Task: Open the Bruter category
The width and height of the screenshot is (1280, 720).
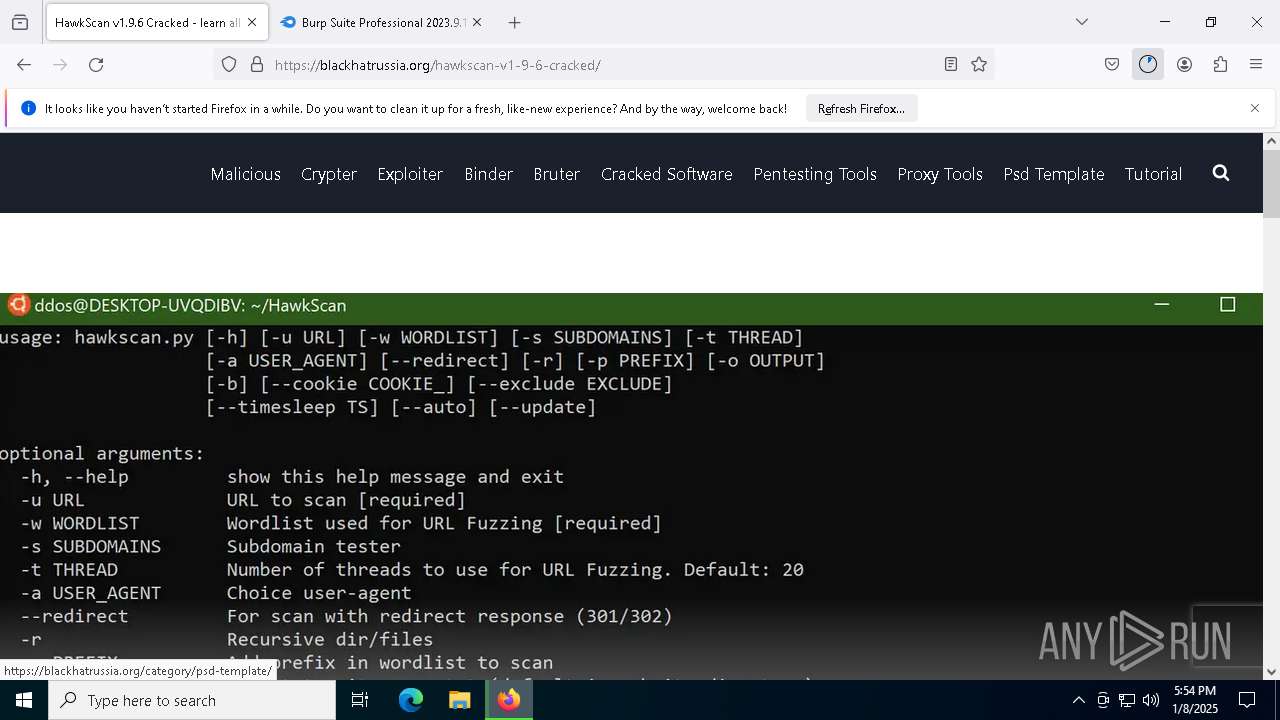Action: [557, 174]
